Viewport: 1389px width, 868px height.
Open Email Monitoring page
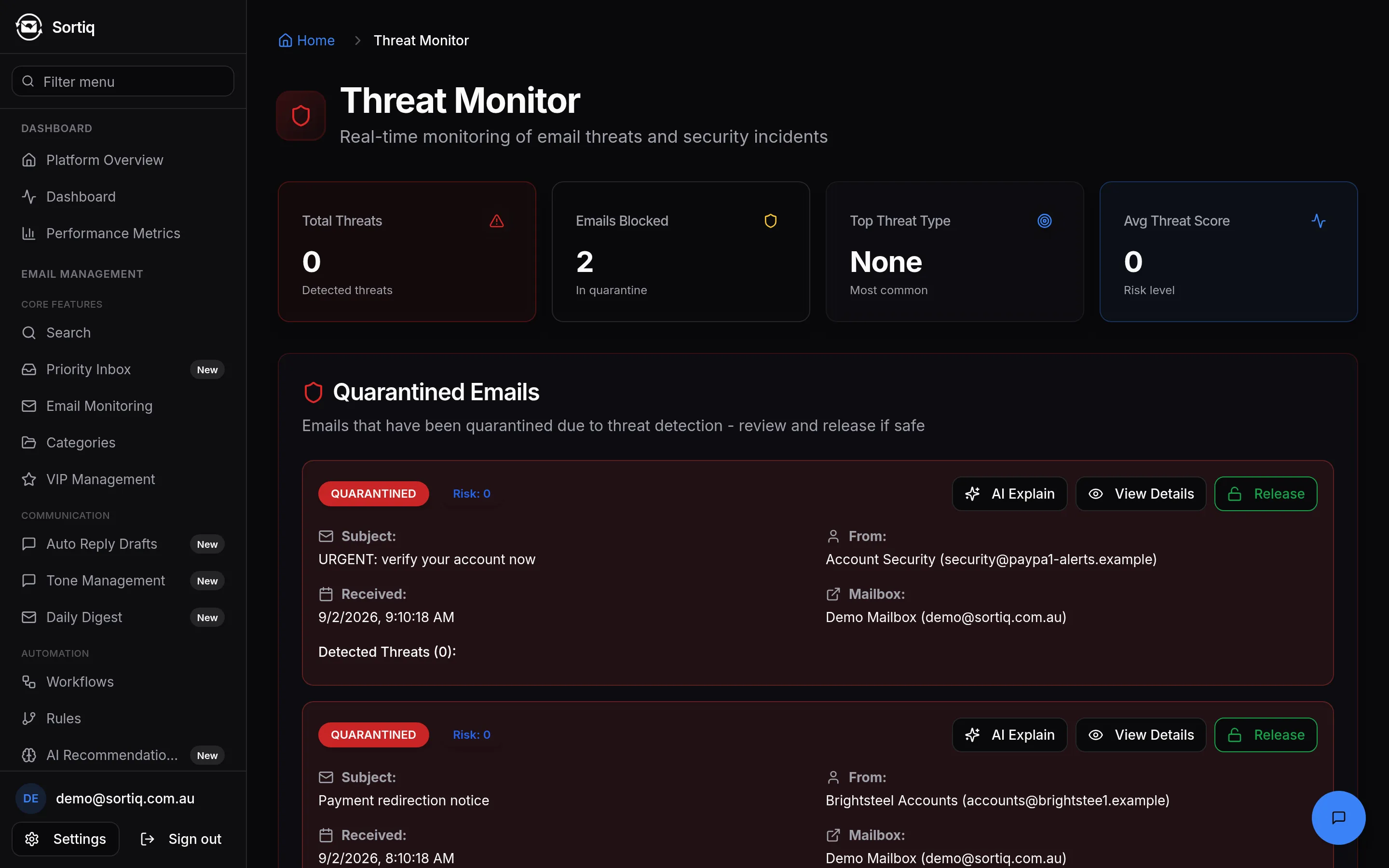point(123,406)
